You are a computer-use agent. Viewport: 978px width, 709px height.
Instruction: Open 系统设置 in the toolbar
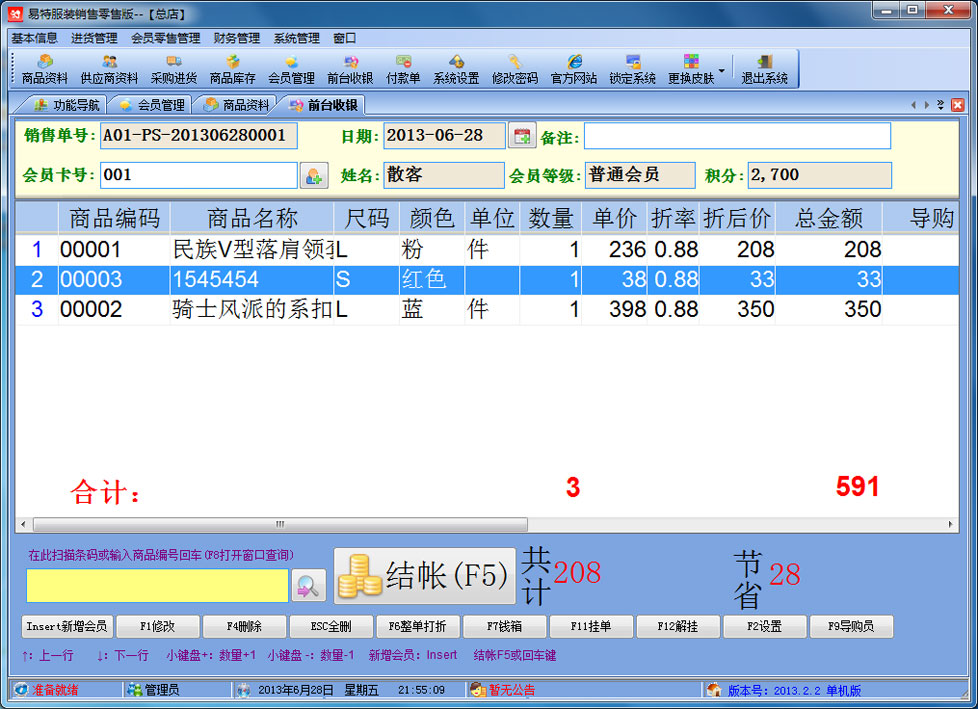click(456, 69)
